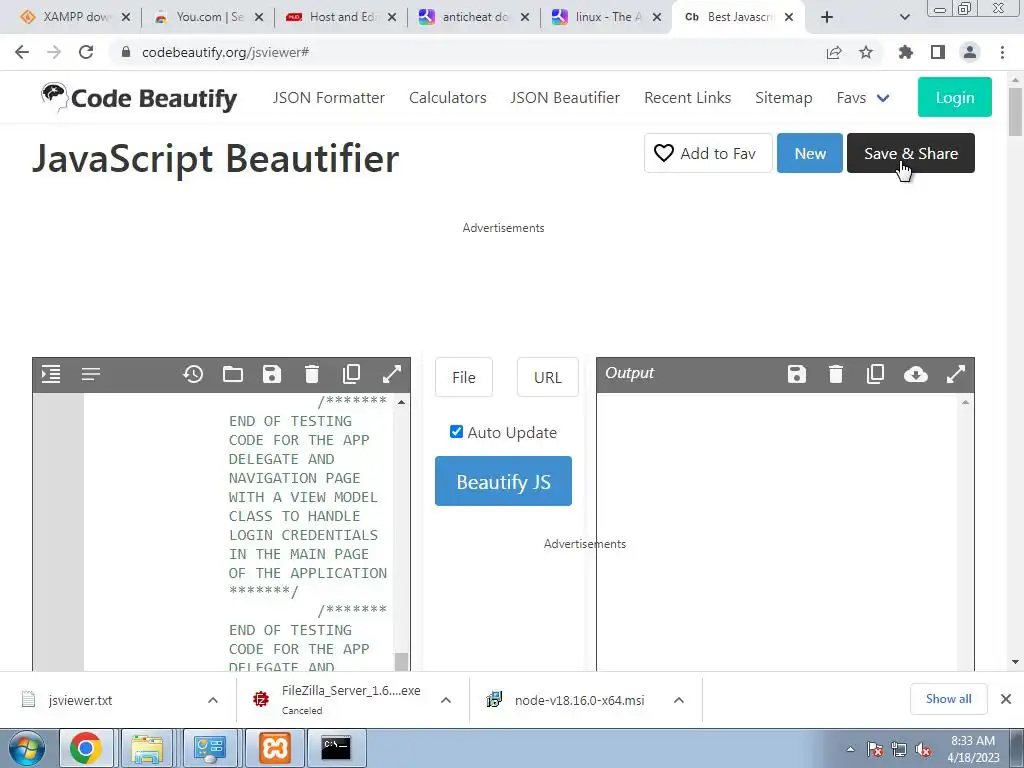
Task: Open Sitemap in the navigation
Action: [784, 98]
